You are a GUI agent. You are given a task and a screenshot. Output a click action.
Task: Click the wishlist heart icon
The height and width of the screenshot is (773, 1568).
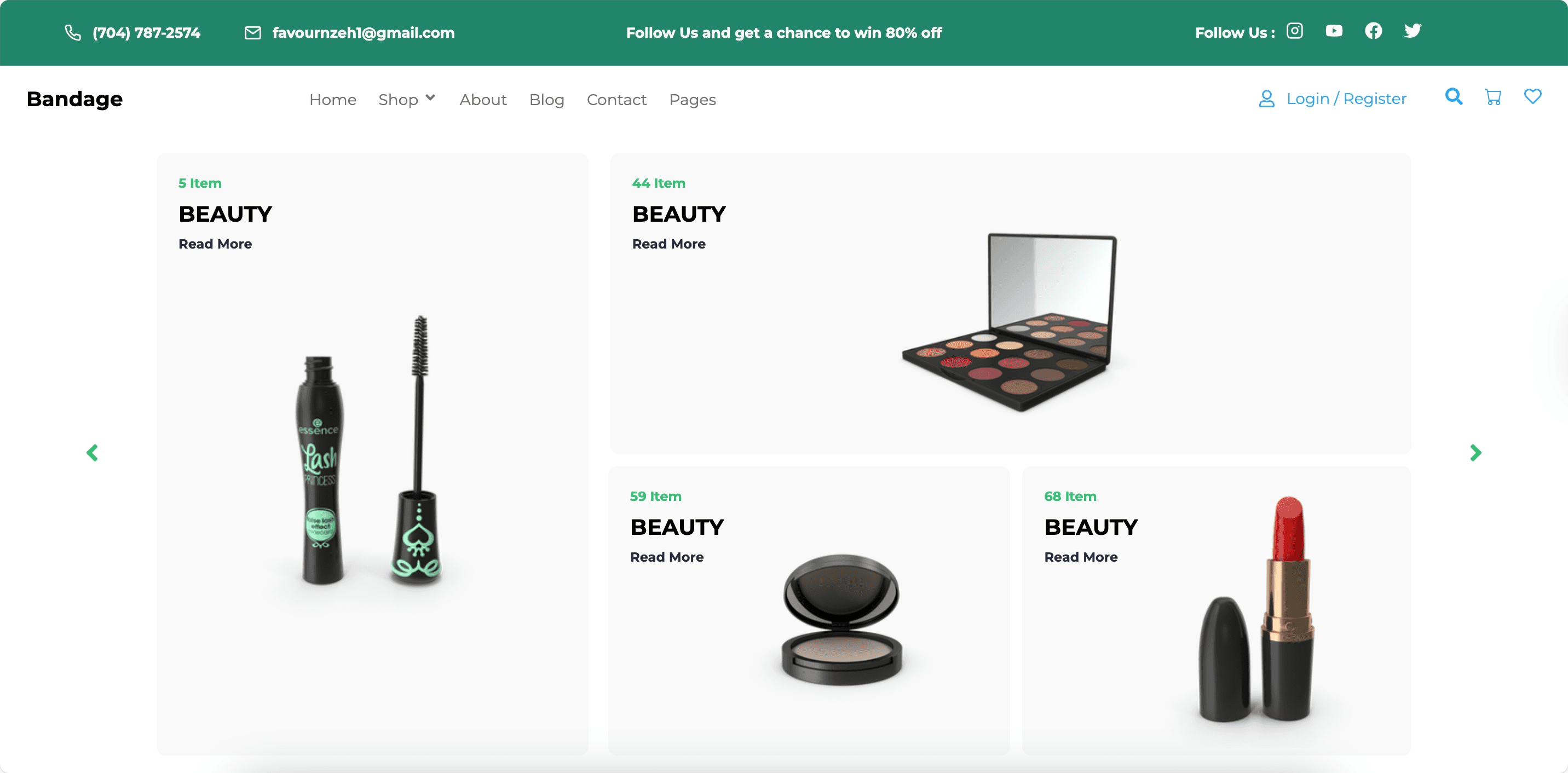(1532, 97)
